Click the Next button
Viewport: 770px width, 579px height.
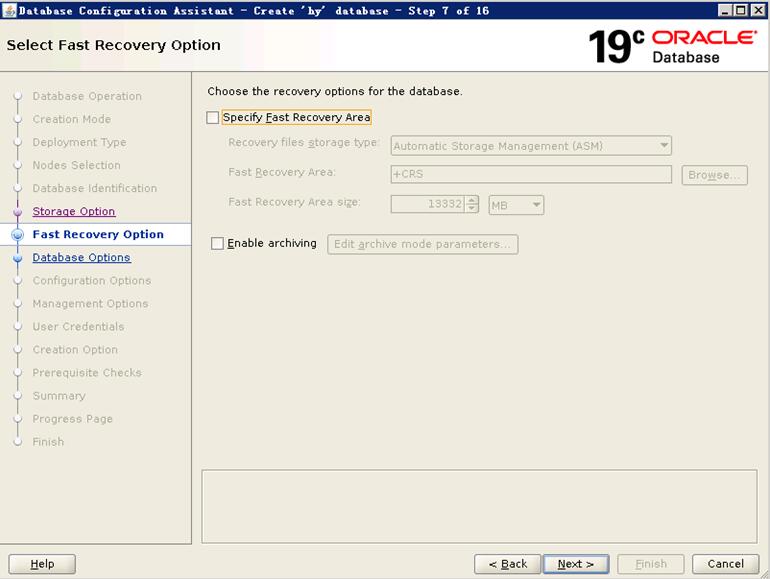click(x=576, y=564)
